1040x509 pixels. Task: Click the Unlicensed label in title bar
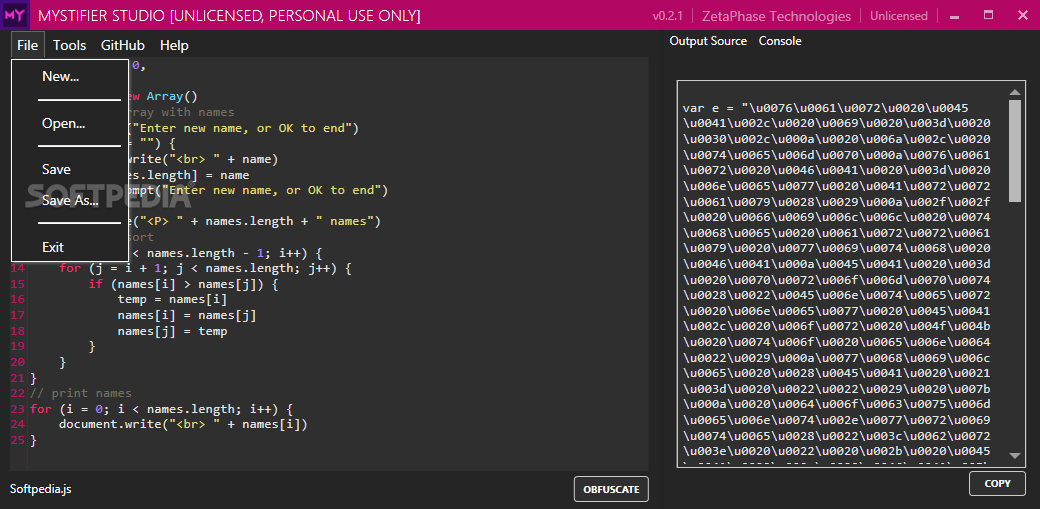(x=898, y=16)
